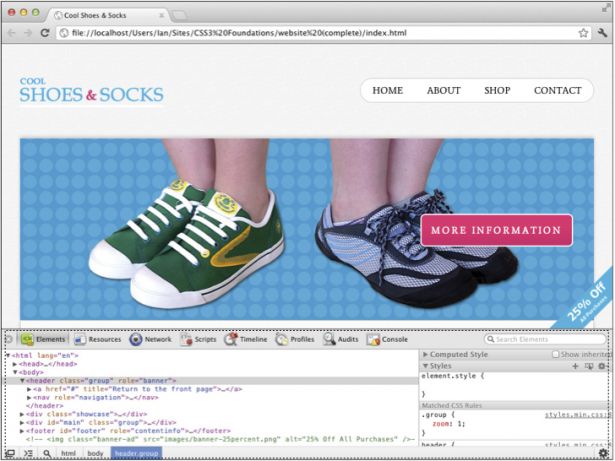Viewport: 615px width, 461px height.
Task: Select the zoom: 1 property
Action: 449,424
